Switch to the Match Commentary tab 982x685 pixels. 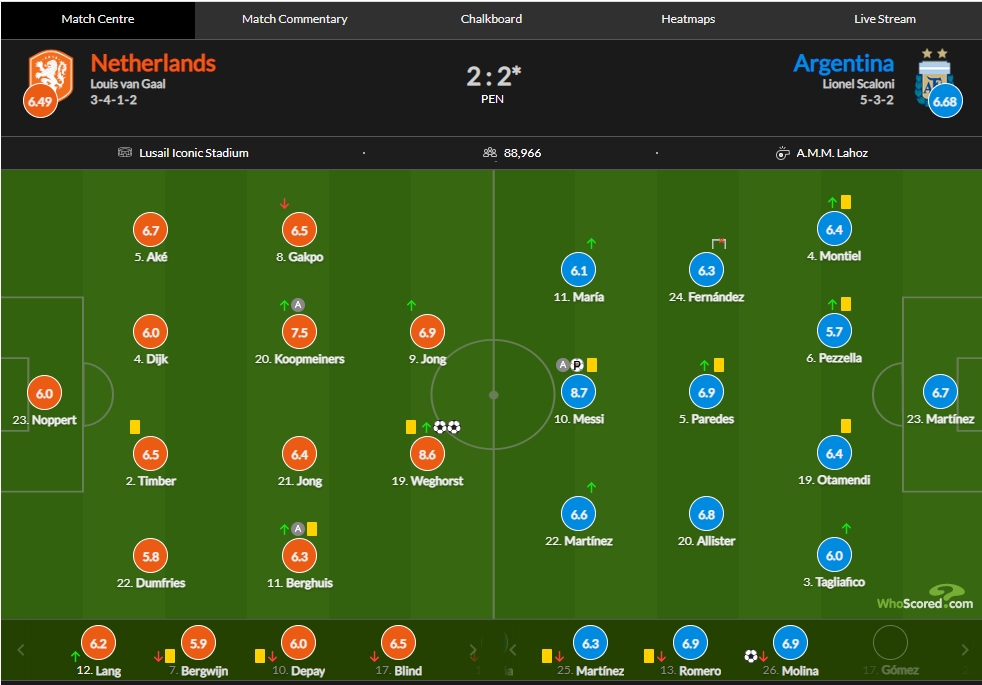coord(294,19)
